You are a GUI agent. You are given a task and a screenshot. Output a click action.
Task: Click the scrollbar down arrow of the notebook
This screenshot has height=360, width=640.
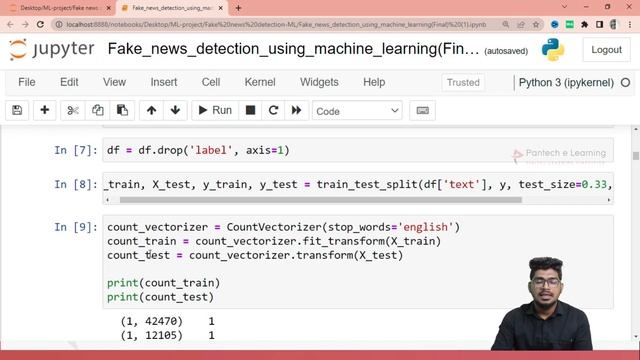point(636,337)
